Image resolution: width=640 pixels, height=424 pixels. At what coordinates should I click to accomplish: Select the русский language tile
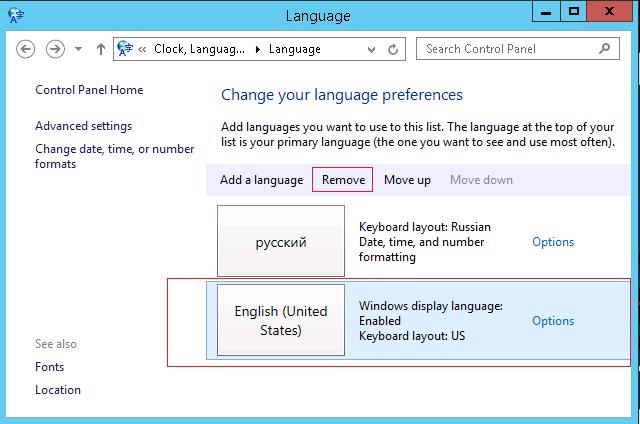(281, 242)
